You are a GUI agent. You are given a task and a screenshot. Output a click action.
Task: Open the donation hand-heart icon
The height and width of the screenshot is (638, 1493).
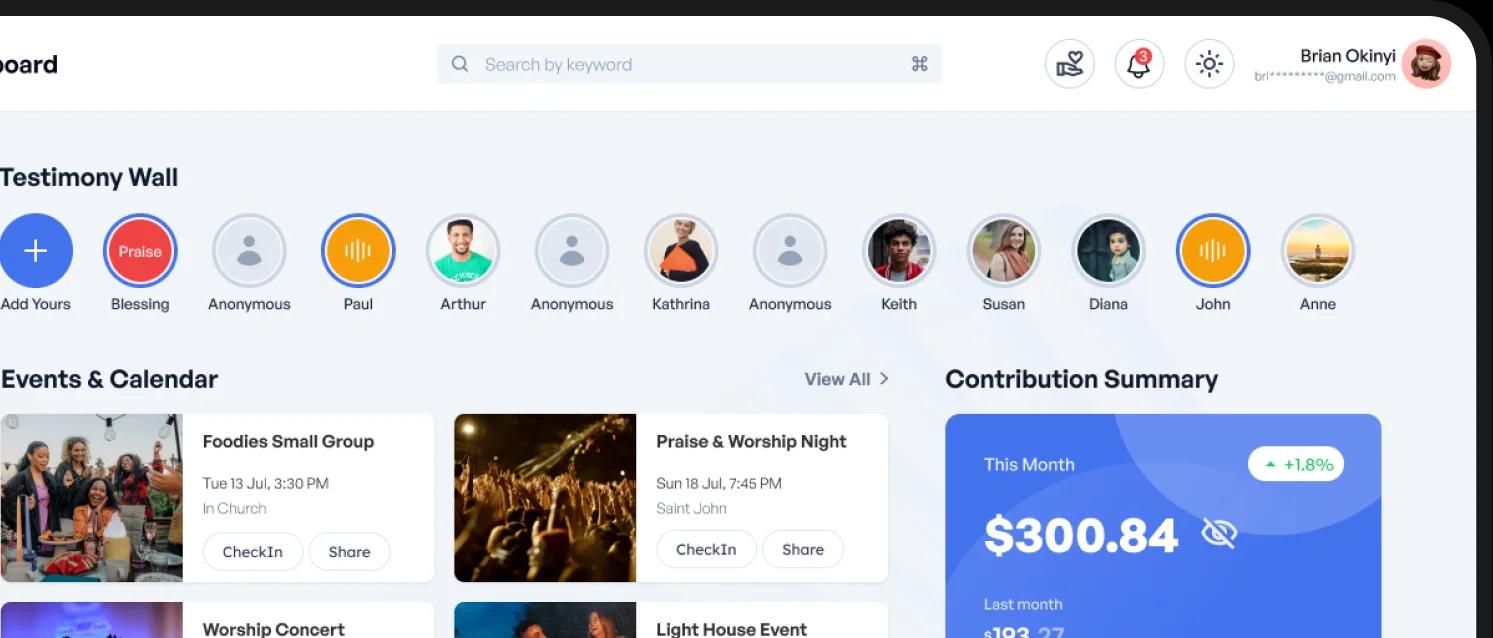click(1070, 64)
